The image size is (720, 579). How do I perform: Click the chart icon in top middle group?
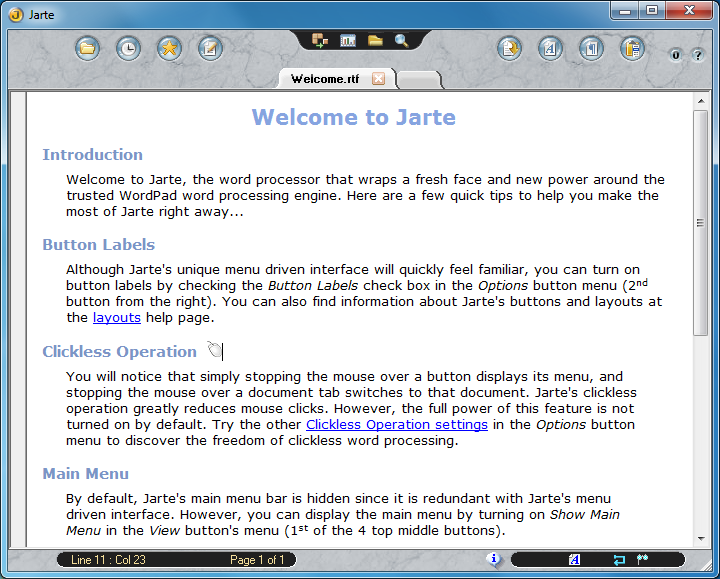click(348, 40)
